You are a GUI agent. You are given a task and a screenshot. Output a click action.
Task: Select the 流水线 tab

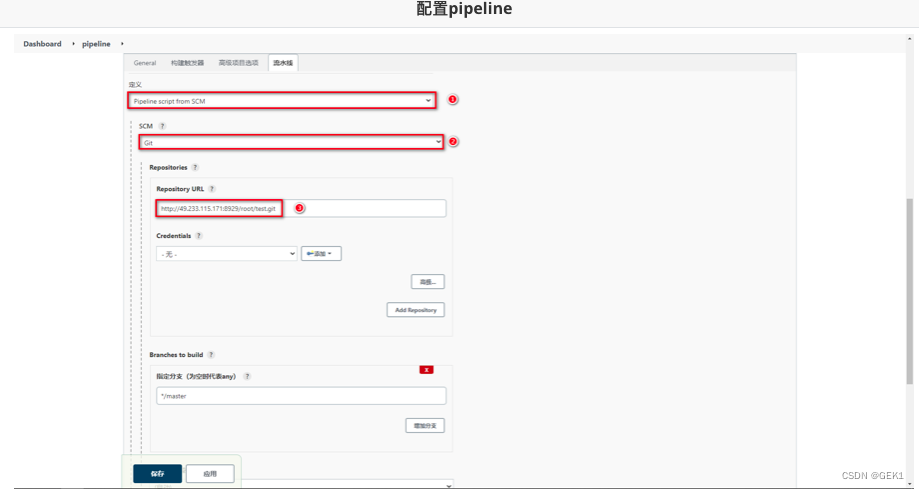point(283,63)
